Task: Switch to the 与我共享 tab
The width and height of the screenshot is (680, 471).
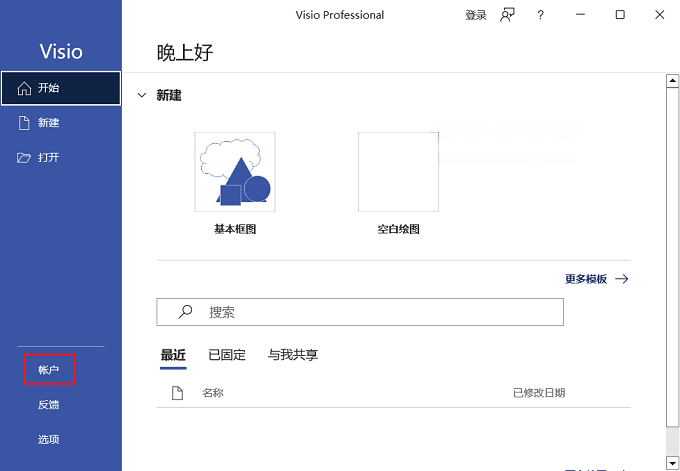Action: click(x=293, y=355)
